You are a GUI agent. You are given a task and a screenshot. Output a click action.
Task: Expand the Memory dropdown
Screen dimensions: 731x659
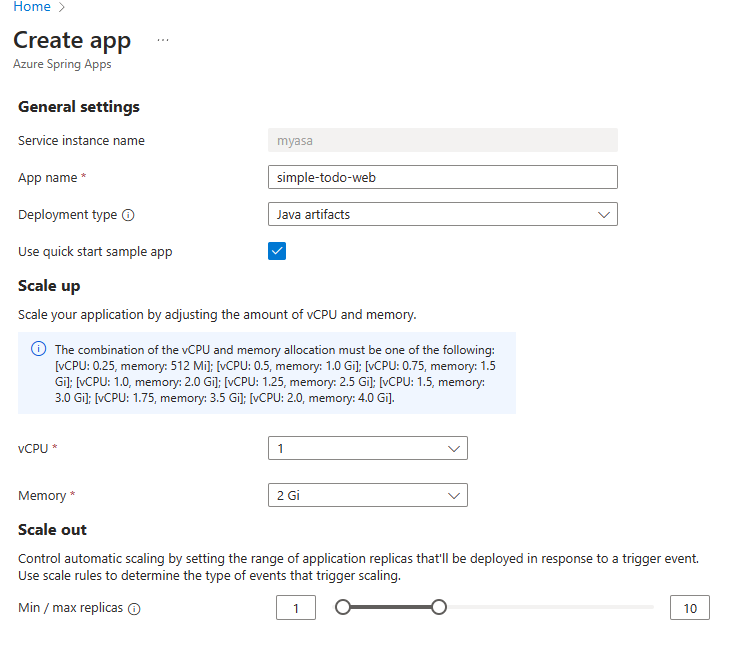(367, 495)
